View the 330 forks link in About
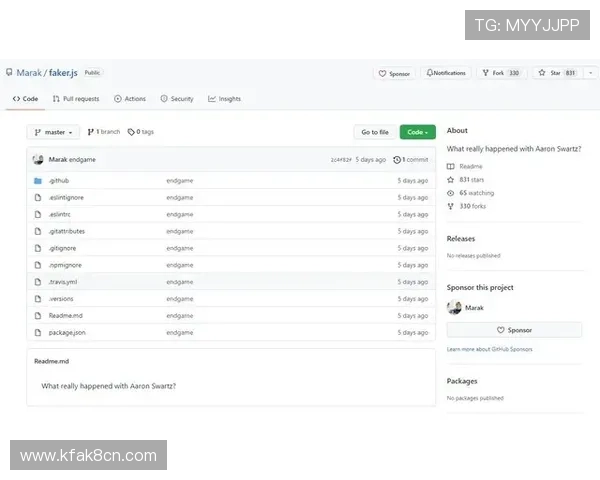This screenshot has width=600, height=480. [473, 206]
